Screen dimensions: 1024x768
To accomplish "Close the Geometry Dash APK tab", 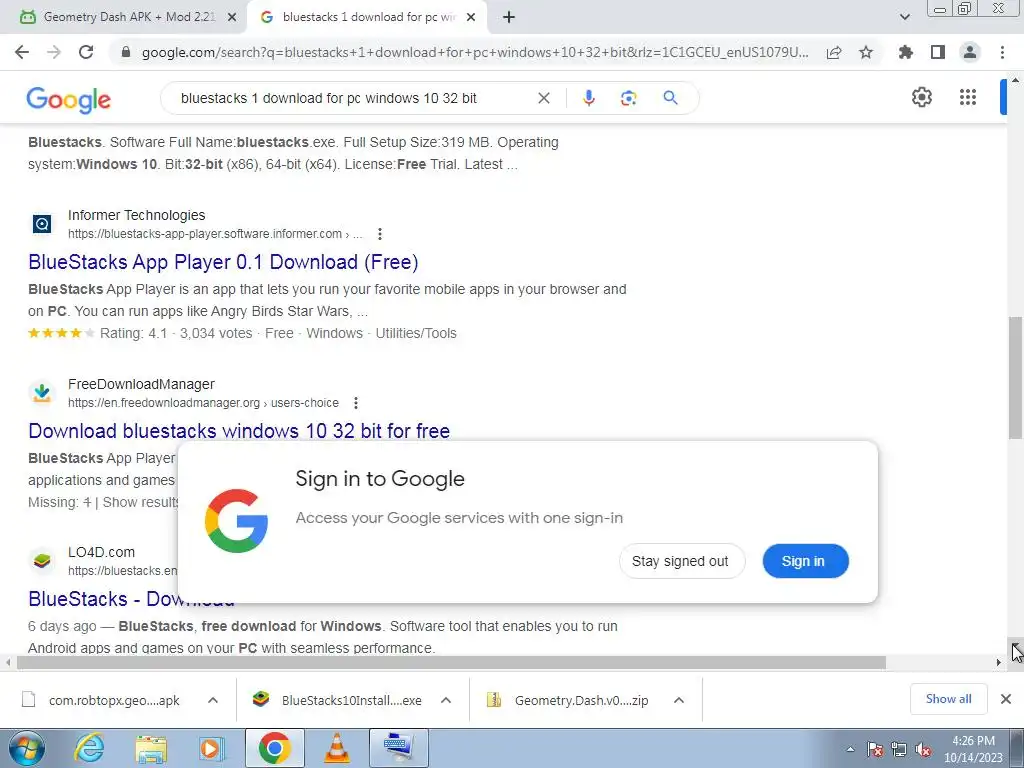I will pos(232,17).
